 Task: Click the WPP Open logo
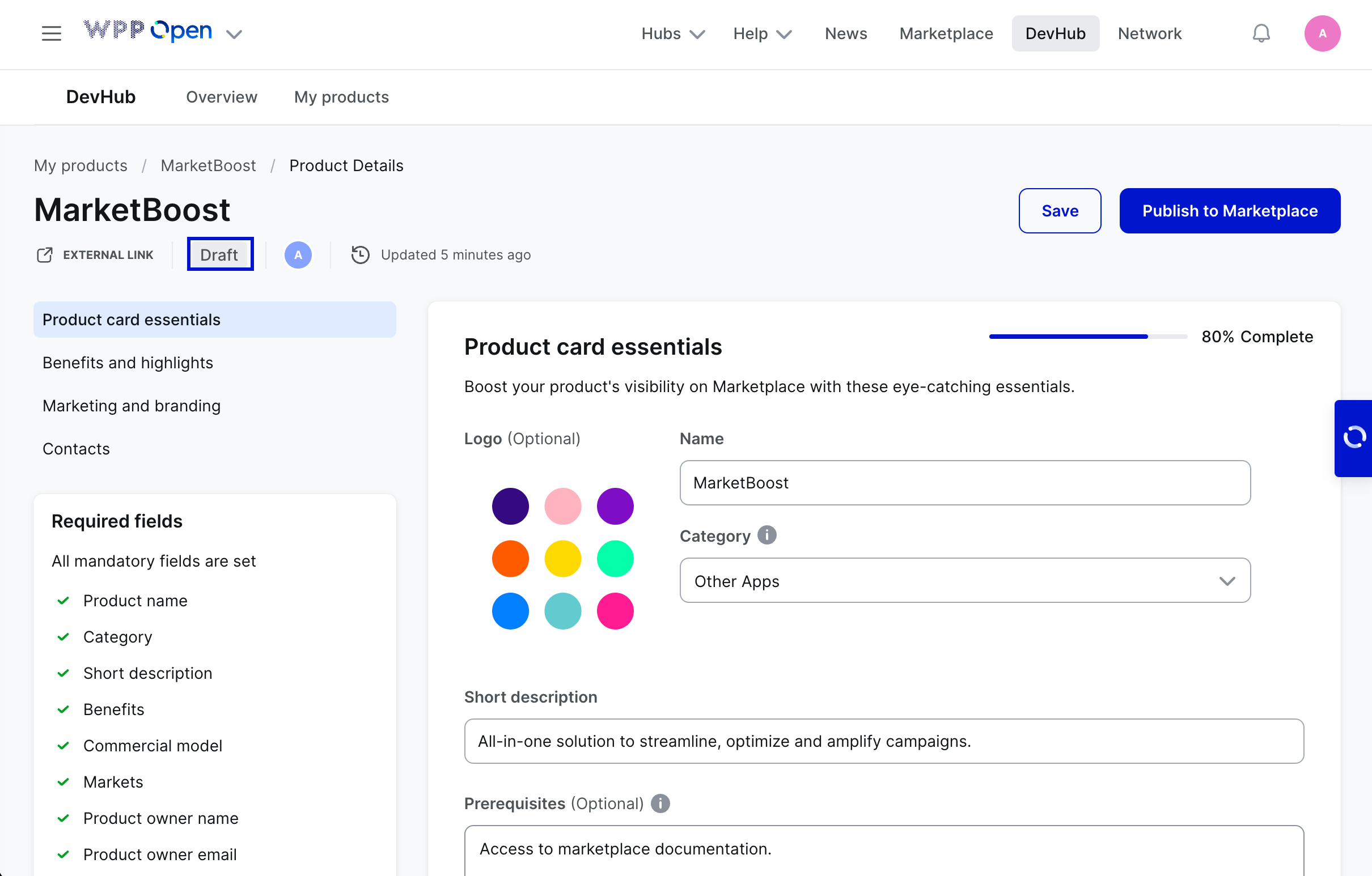(x=148, y=31)
